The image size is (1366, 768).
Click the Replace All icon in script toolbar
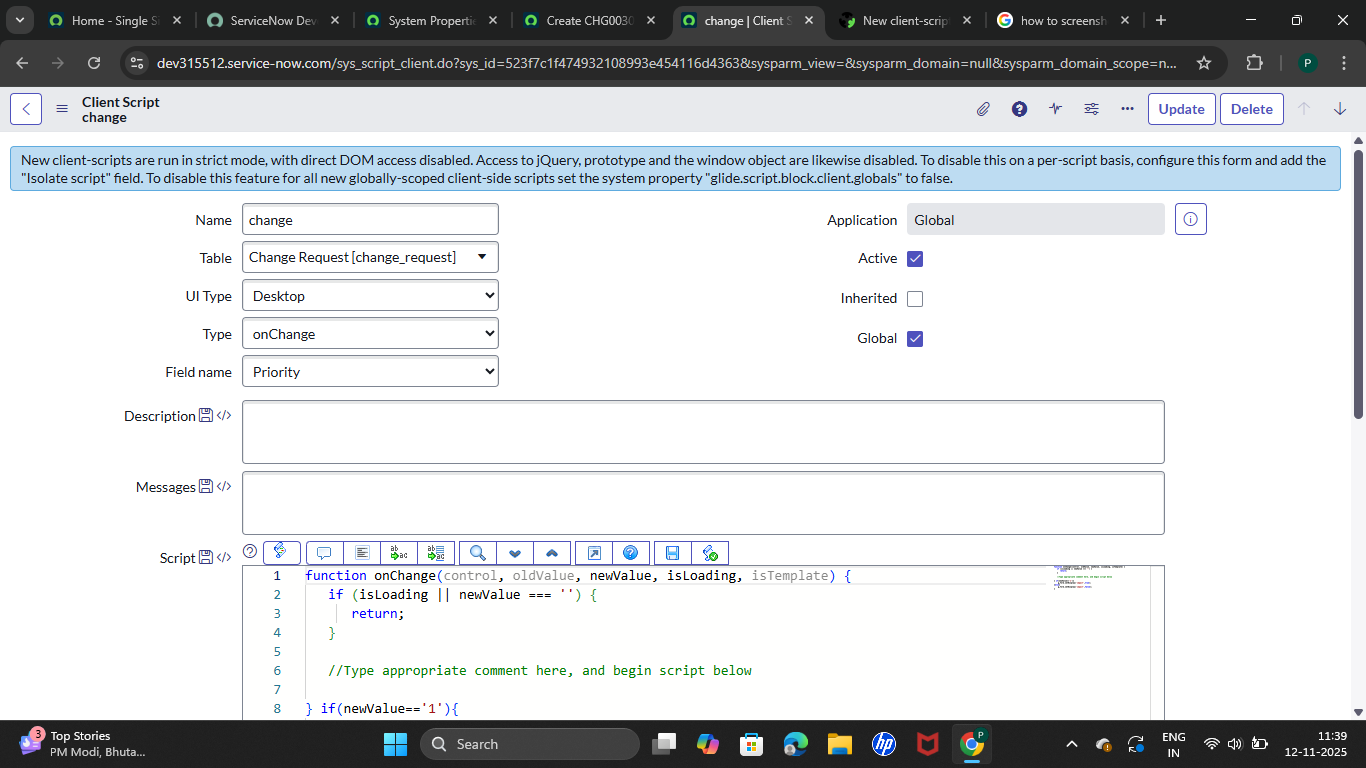(x=436, y=553)
